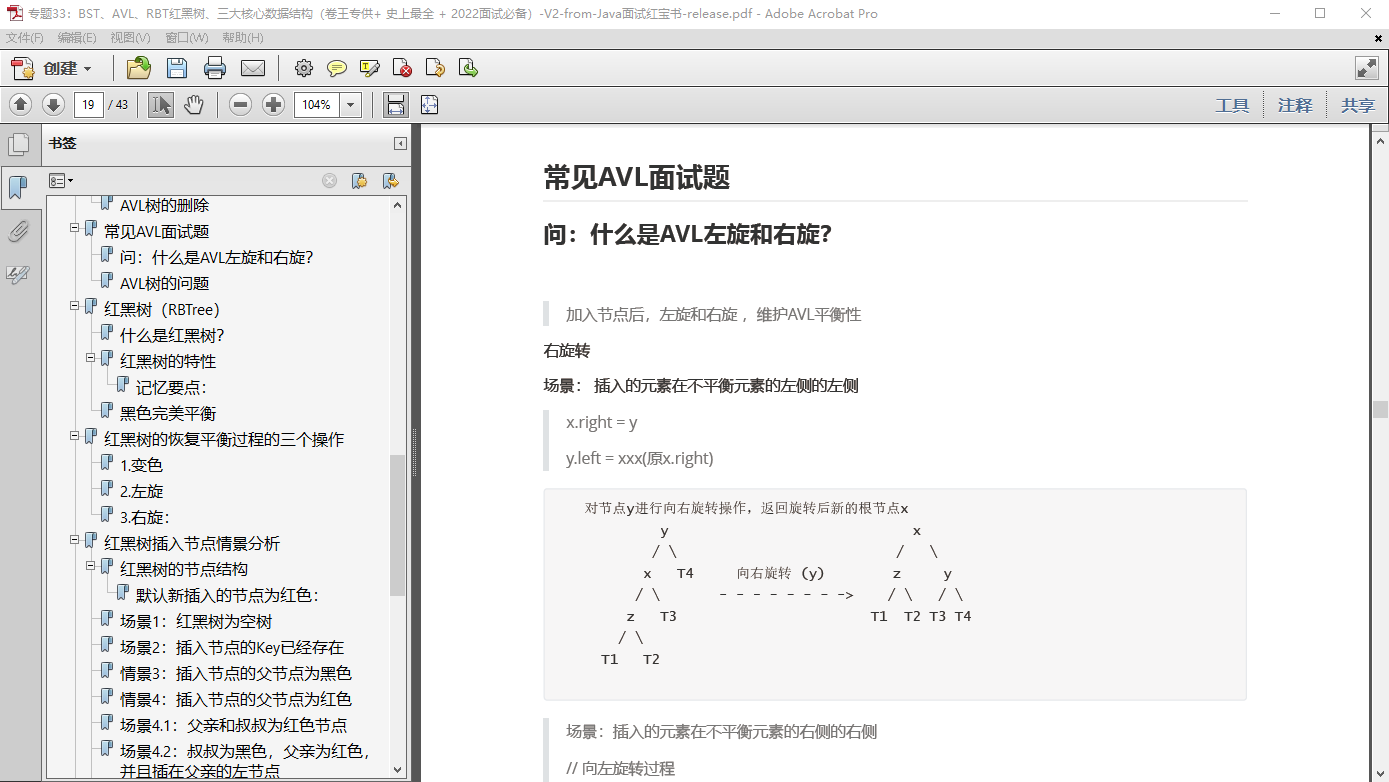Click the new bookmark icon
The height and width of the screenshot is (782, 1389).
coord(359,181)
